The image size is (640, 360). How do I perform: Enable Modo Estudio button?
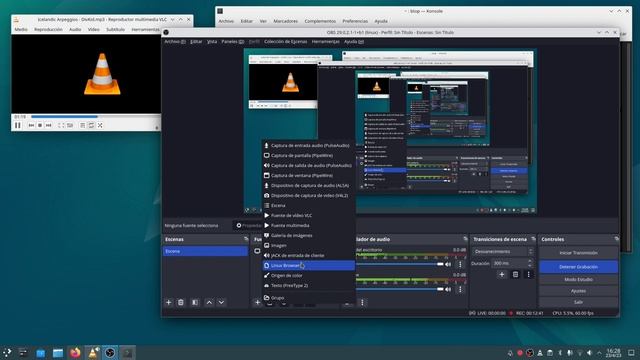[578, 280]
